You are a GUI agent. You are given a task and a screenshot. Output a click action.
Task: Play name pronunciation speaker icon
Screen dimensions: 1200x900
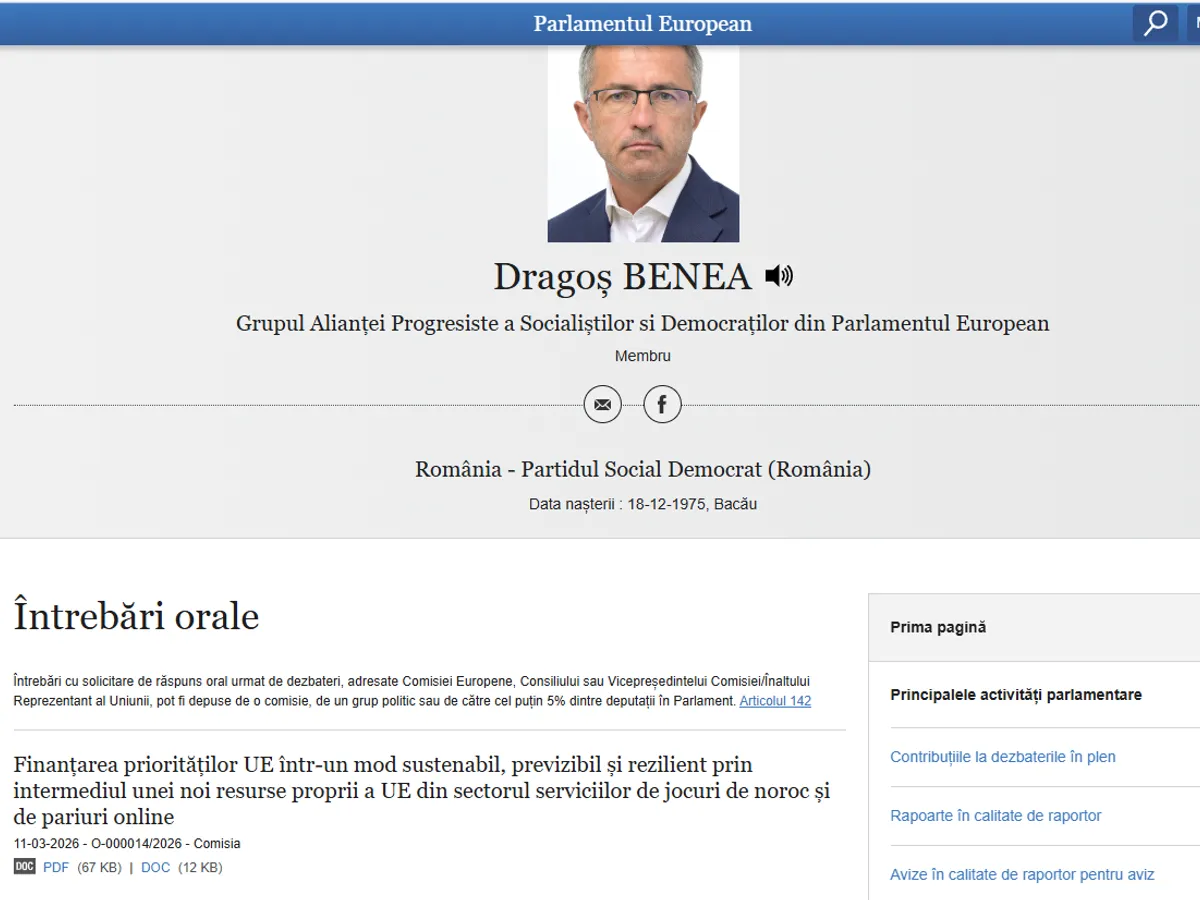click(x=779, y=276)
